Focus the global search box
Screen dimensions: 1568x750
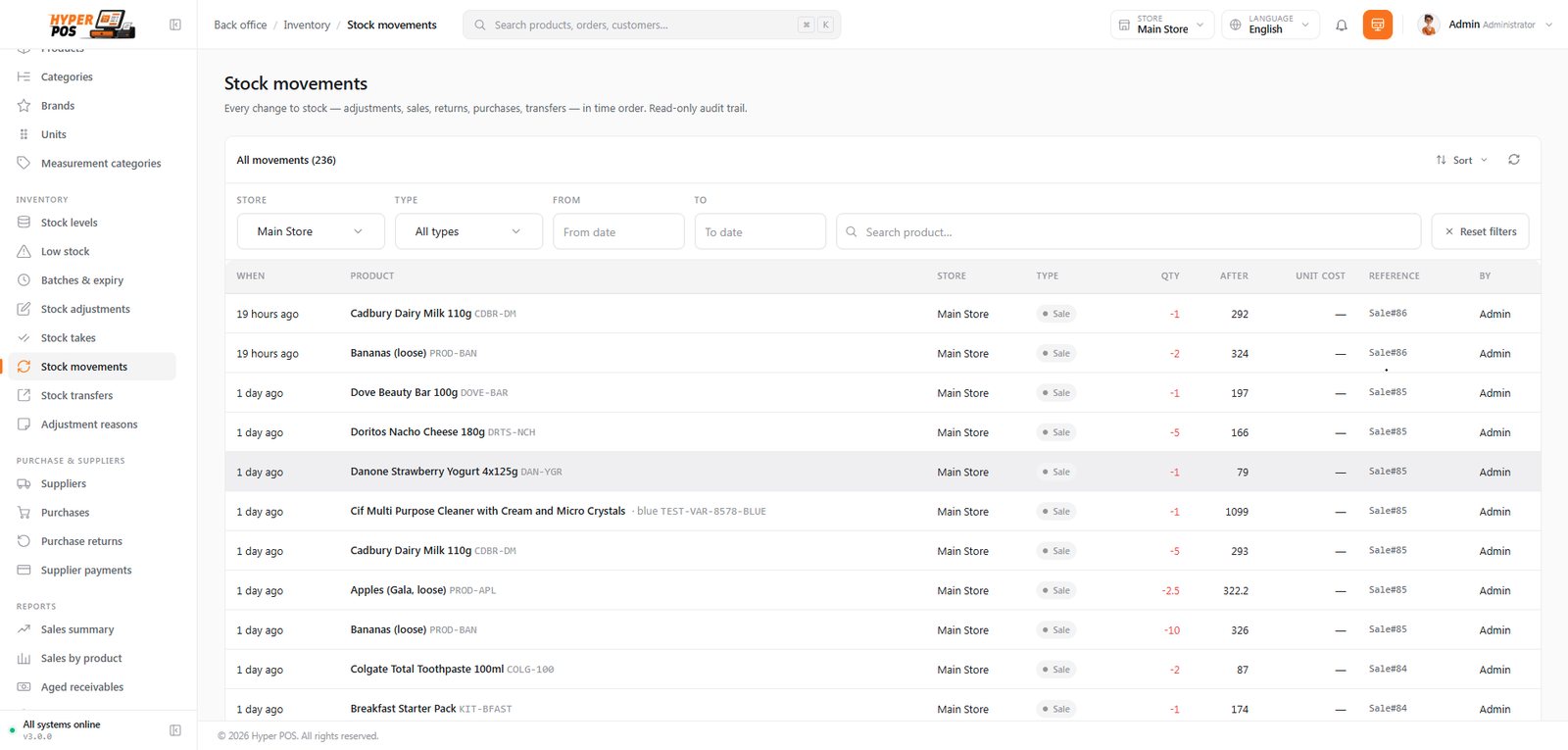point(652,25)
